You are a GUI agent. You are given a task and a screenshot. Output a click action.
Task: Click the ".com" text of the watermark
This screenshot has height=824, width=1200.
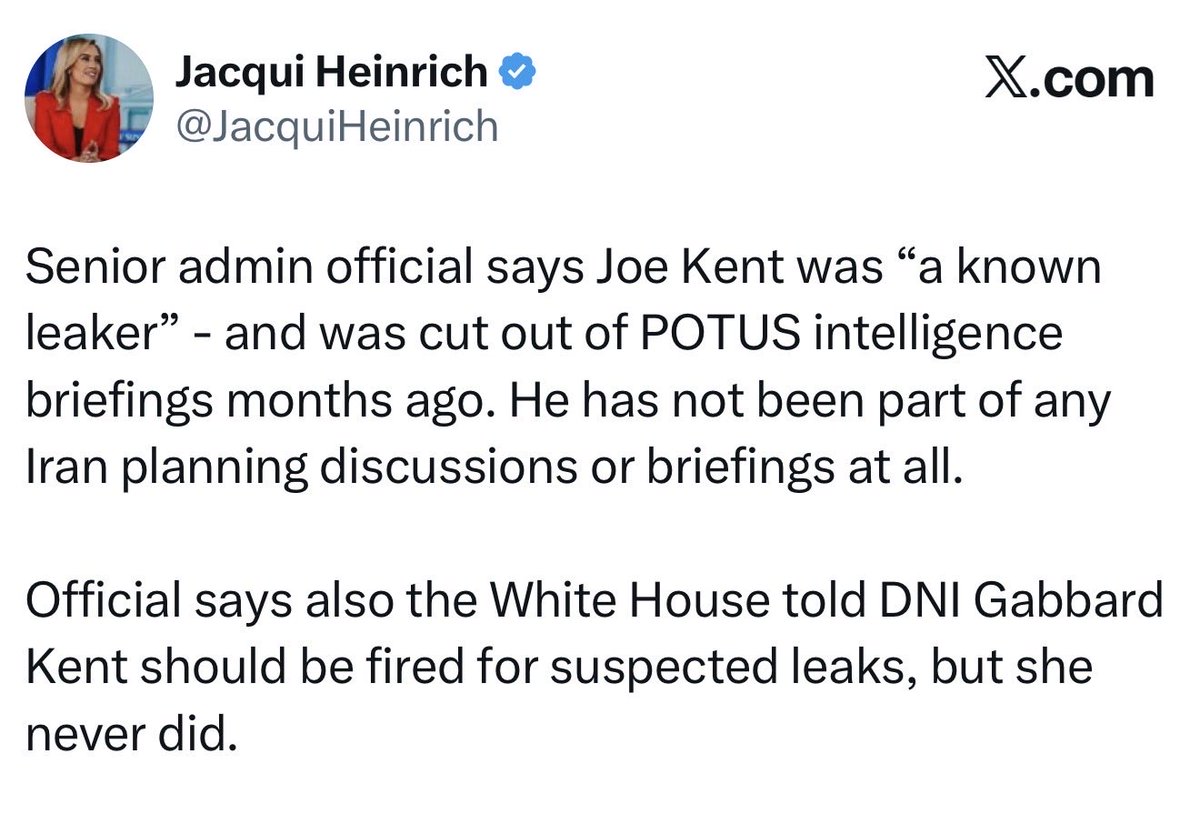click(x=1092, y=80)
